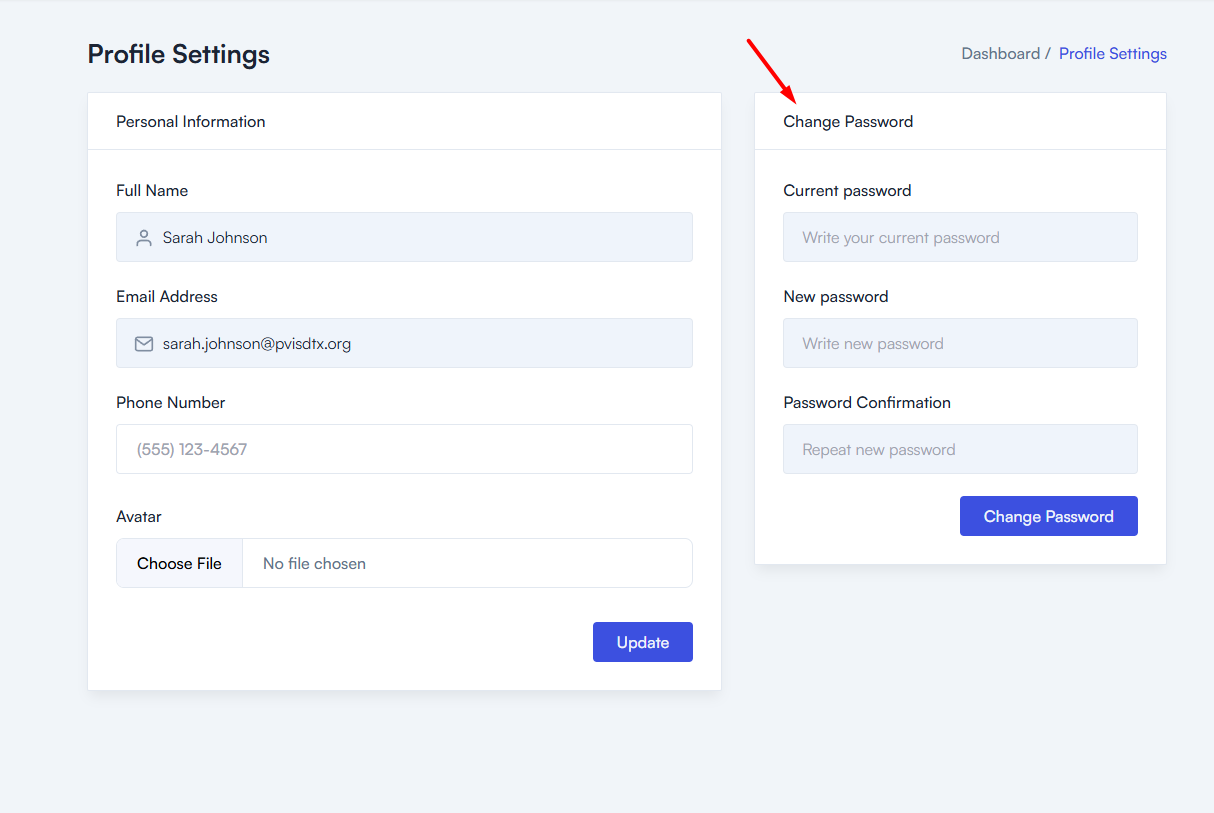
Task: Focus the Current password input field
Action: point(960,238)
